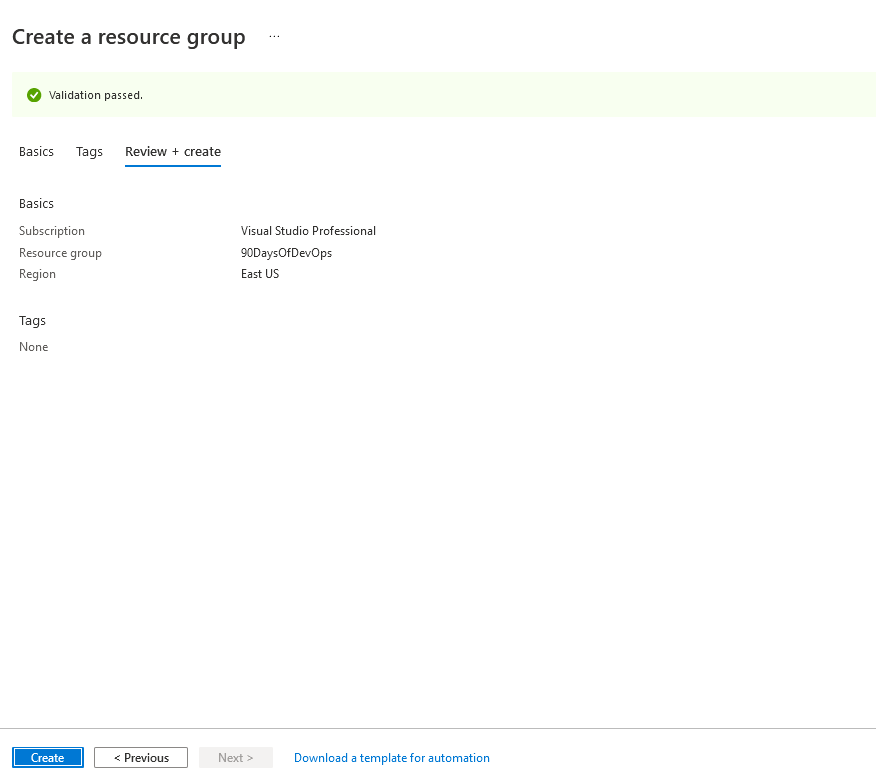Switch to the Basics tab
This screenshot has height=782, width=876.
coord(36,152)
